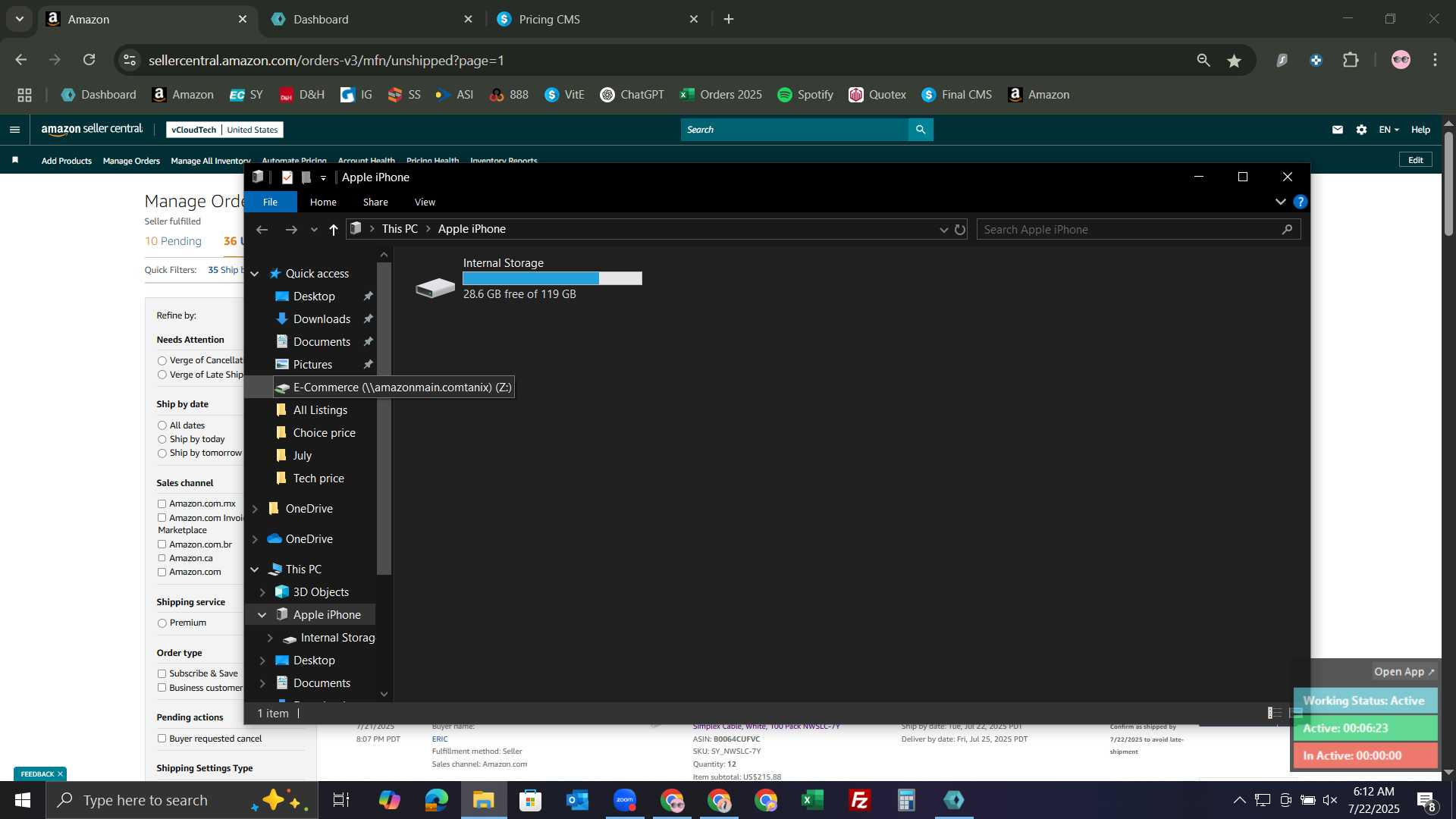Click Chrome zoom magnifier icon in address bar
This screenshot has height=819, width=1456.
pos(1203,61)
